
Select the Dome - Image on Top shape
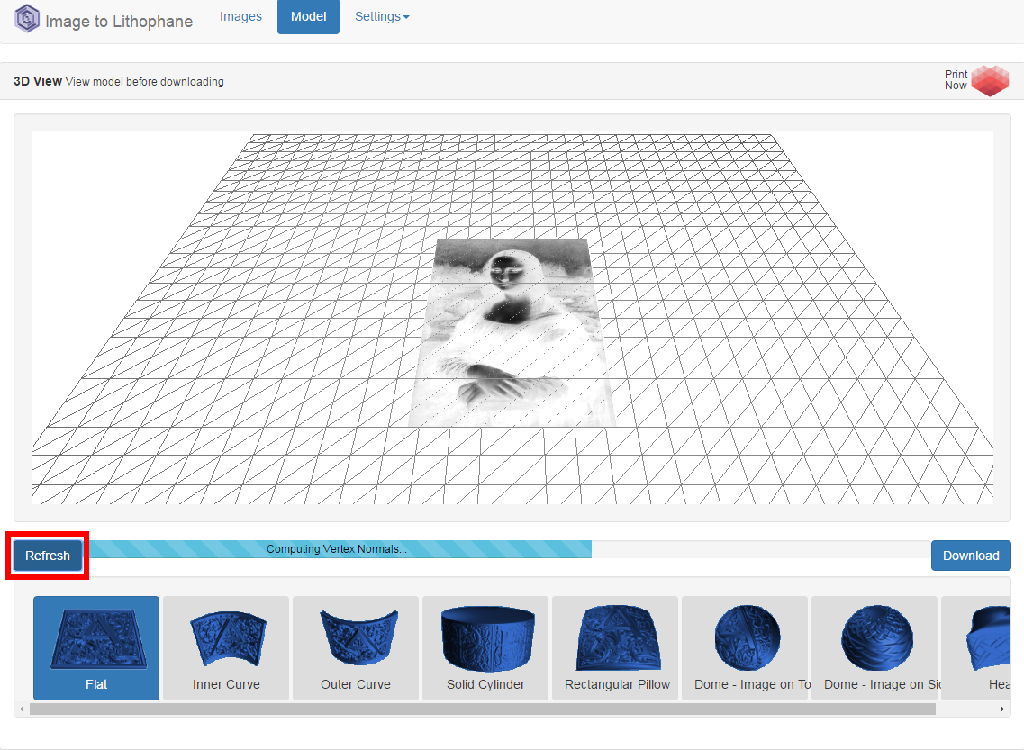[744, 647]
